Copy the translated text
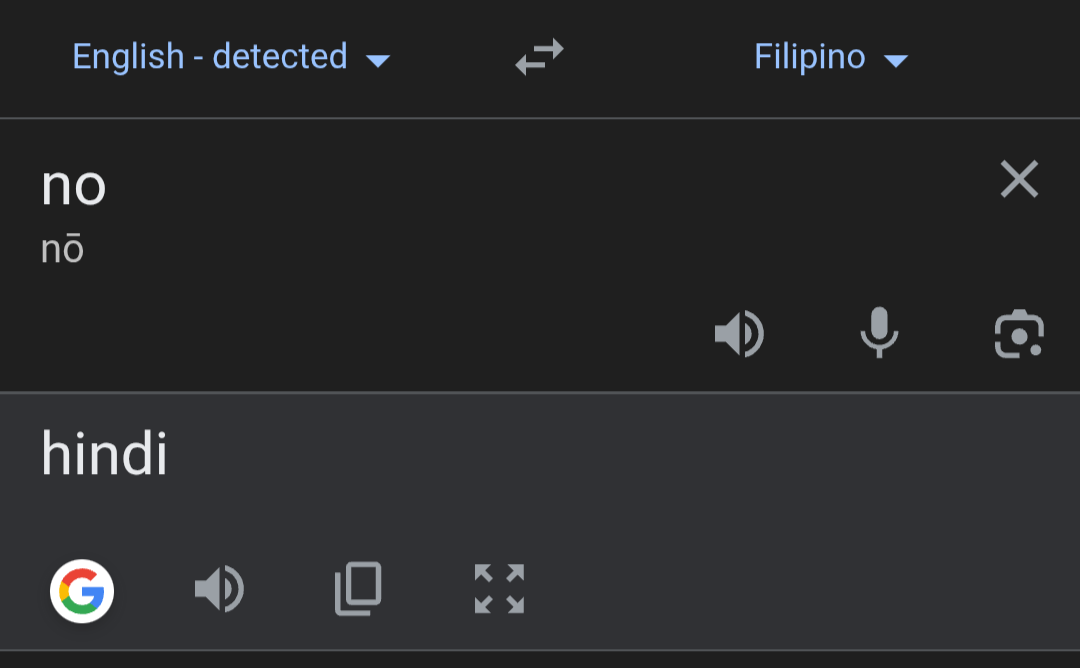 (x=358, y=589)
